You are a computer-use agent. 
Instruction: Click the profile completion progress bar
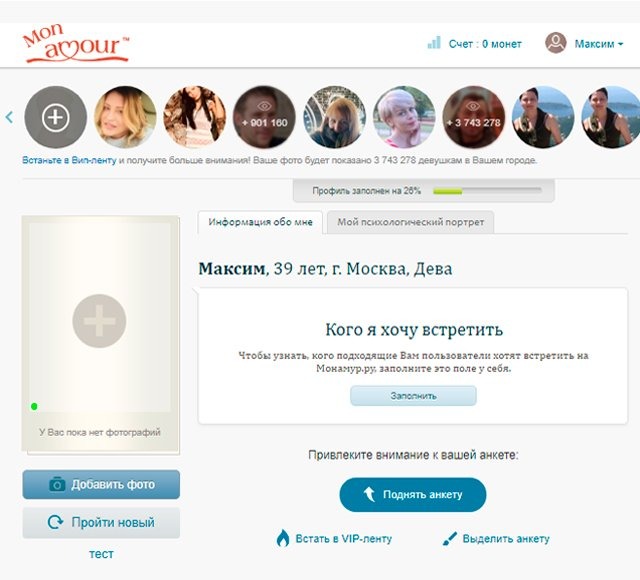487,191
